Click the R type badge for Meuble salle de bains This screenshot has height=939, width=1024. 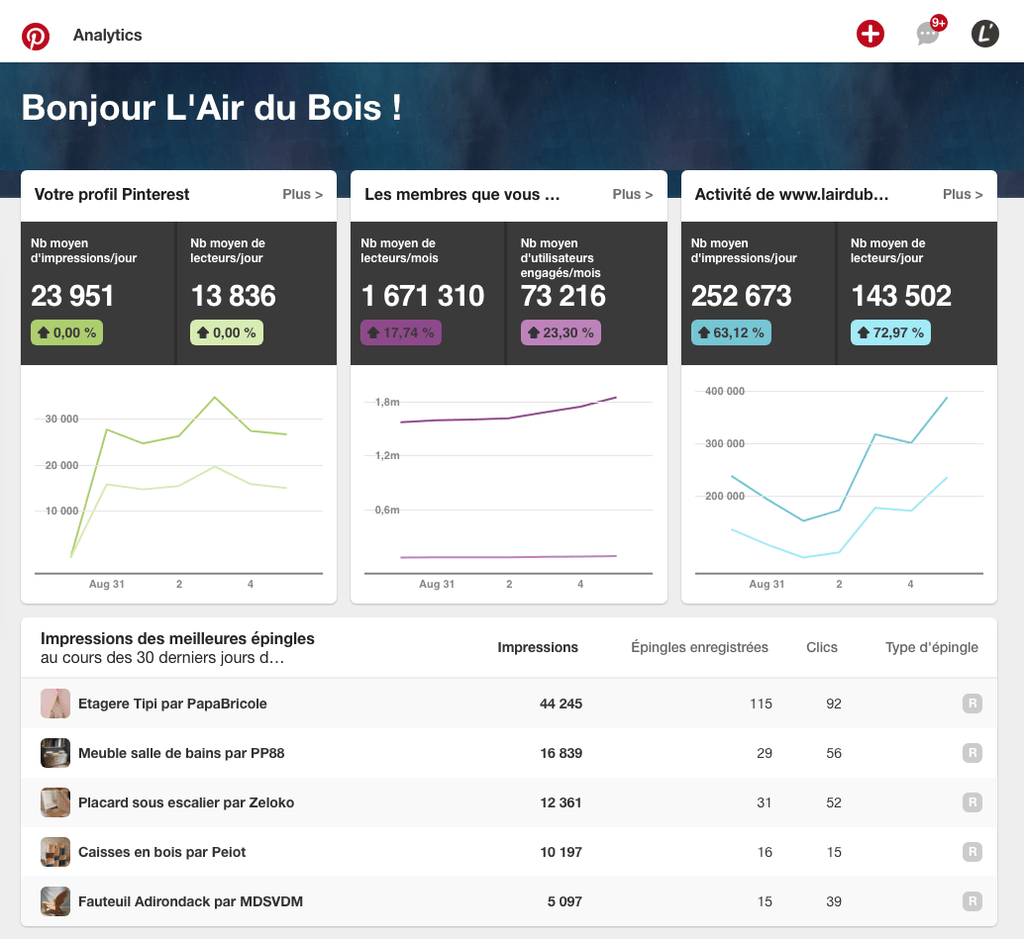pyautogui.click(x=972, y=753)
